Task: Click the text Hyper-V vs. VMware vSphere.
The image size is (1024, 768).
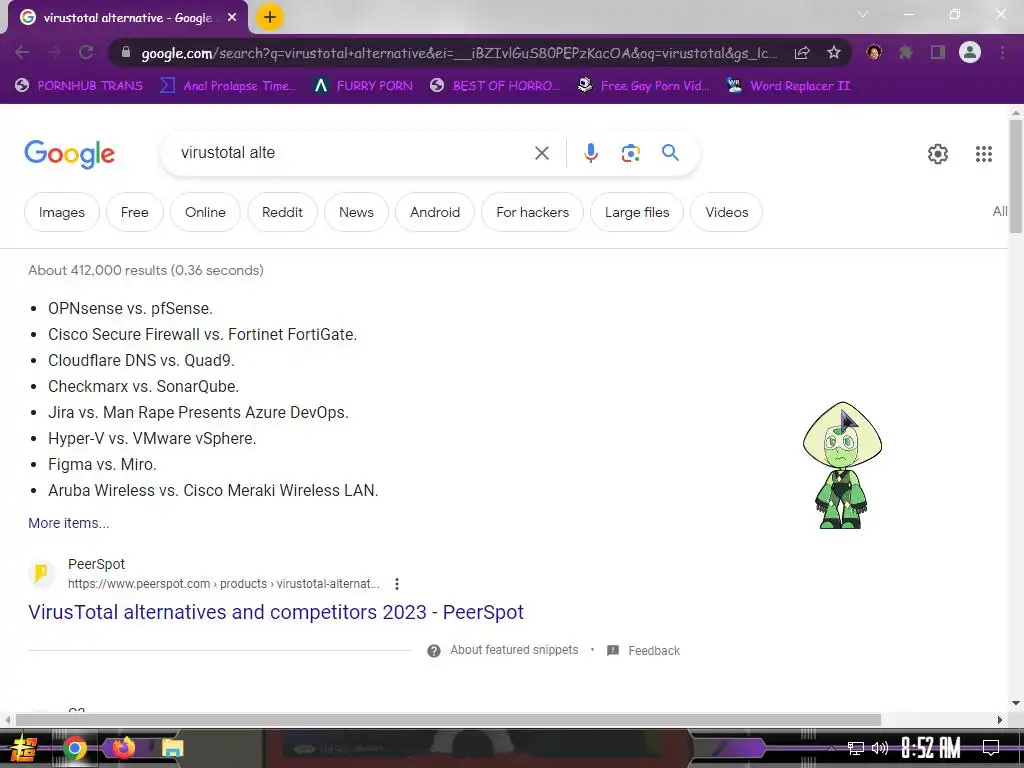Action: (x=152, y=439)
